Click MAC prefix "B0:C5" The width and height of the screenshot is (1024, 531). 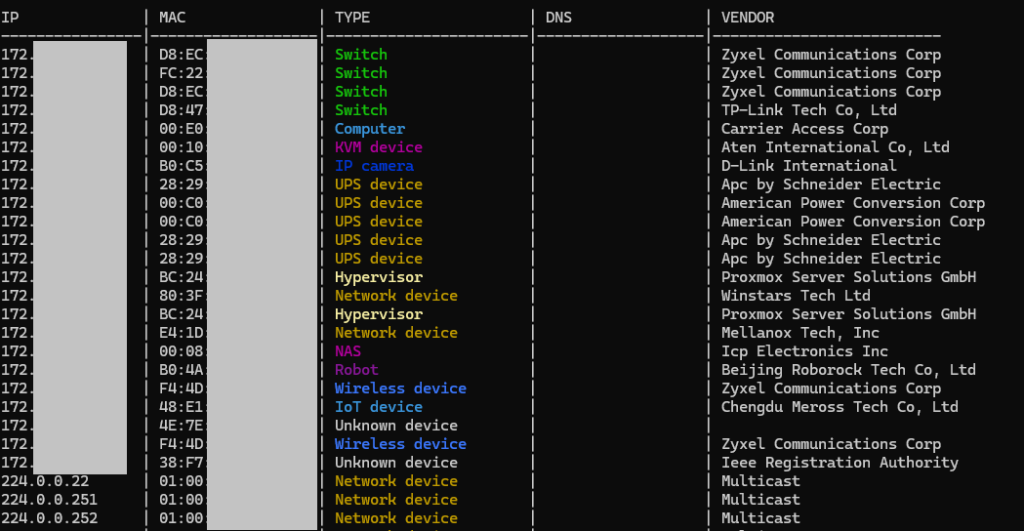pos(182,166)
